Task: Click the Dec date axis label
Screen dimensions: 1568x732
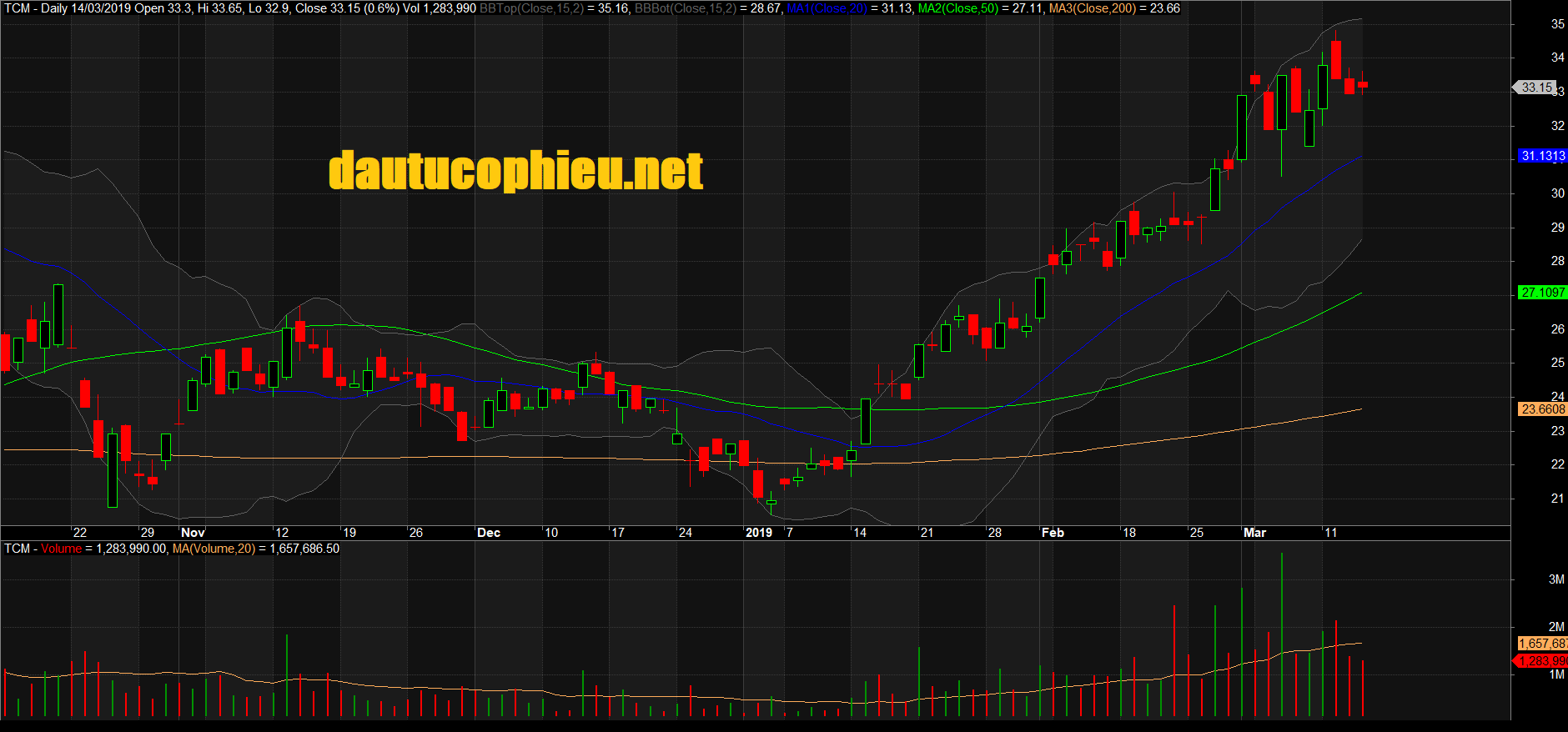Action: [489, 533]
